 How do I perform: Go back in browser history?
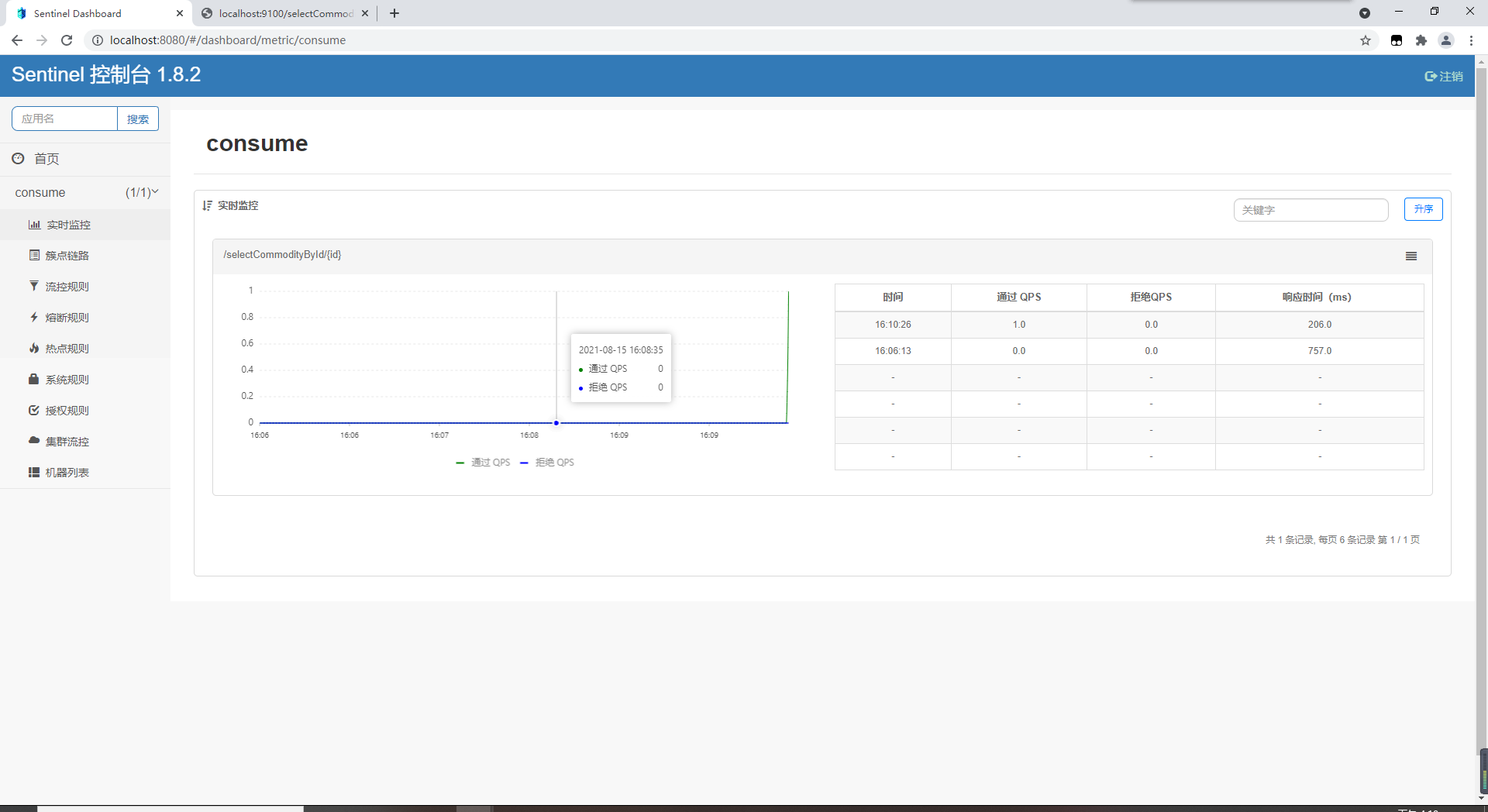point(17,40)
